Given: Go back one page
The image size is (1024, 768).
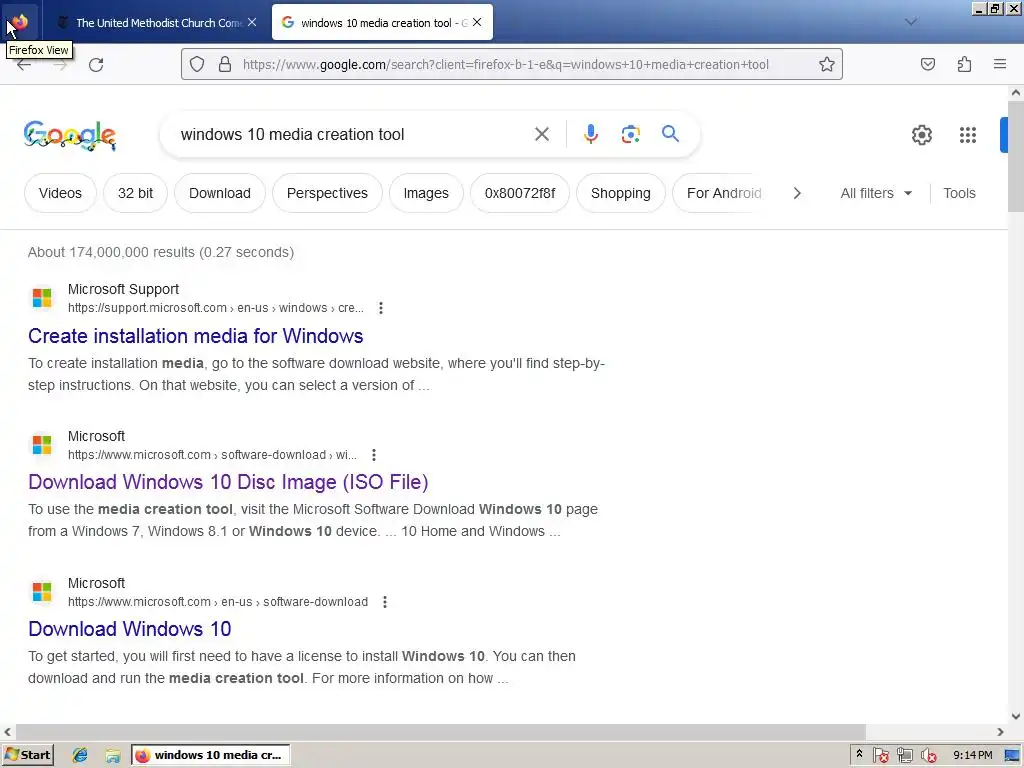Looking at the screenshot, I should point(24,65).
